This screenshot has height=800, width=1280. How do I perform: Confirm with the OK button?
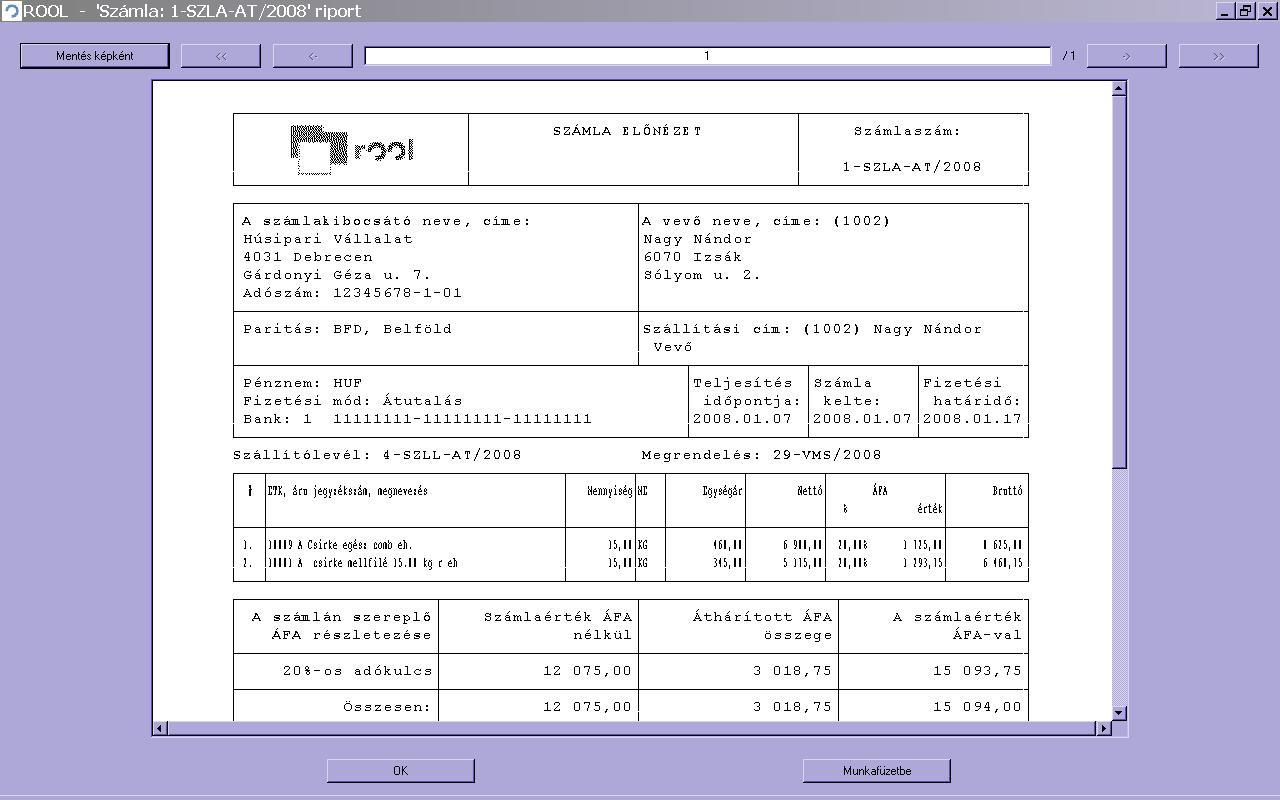[x=400, y=770]
